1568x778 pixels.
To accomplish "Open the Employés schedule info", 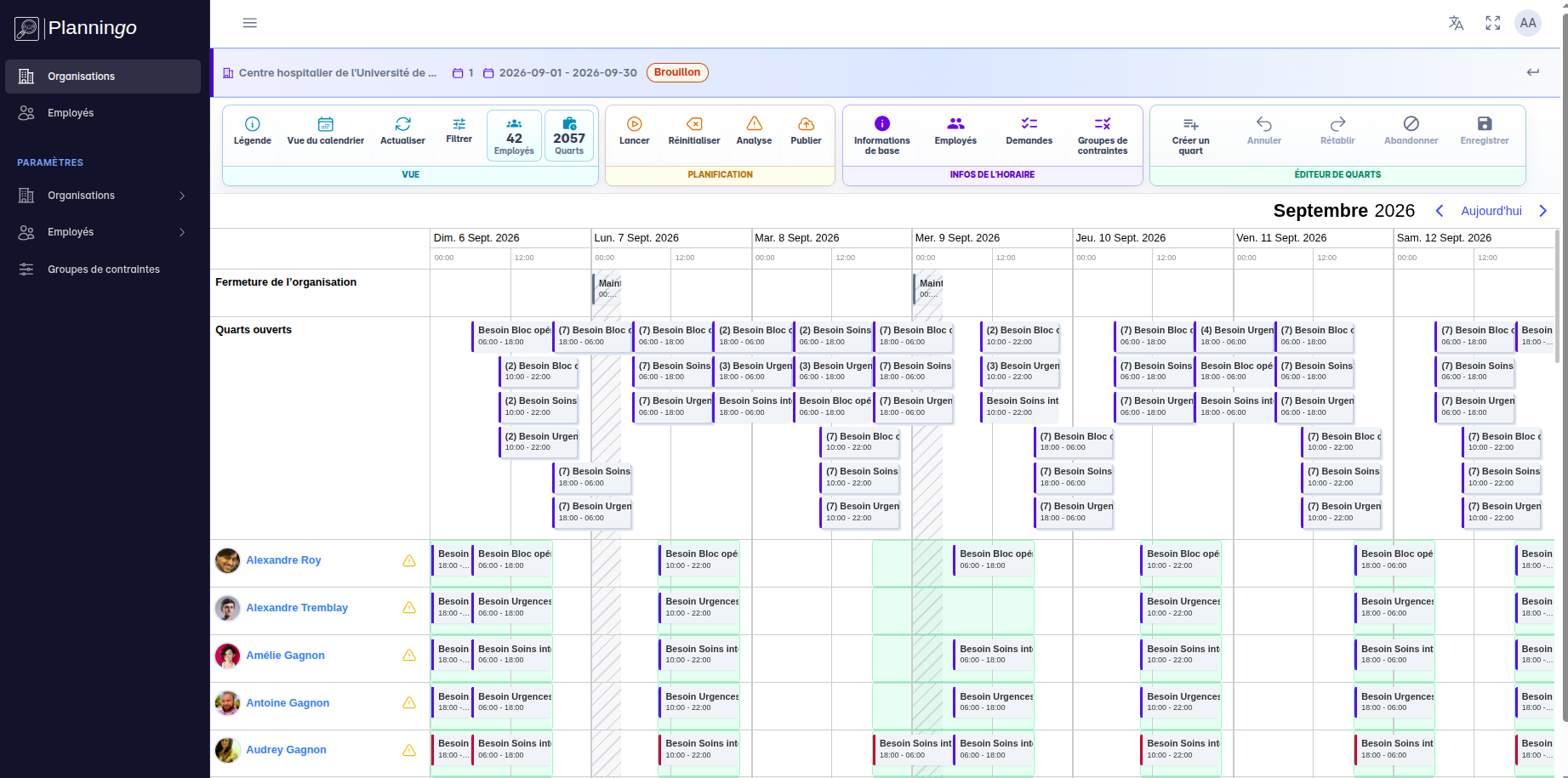I will 955,132.
